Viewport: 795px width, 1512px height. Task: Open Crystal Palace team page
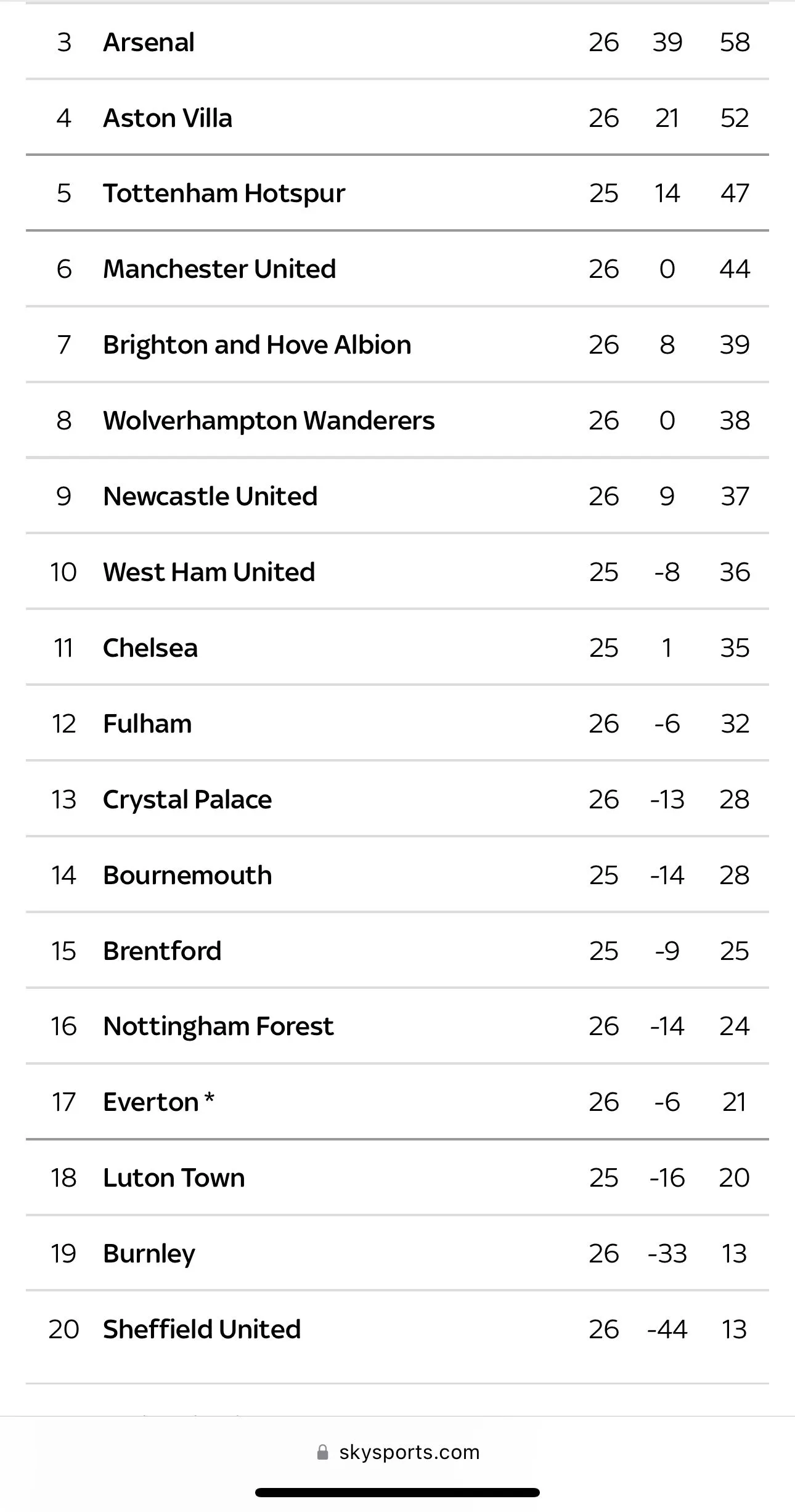(x=187, y=799)
